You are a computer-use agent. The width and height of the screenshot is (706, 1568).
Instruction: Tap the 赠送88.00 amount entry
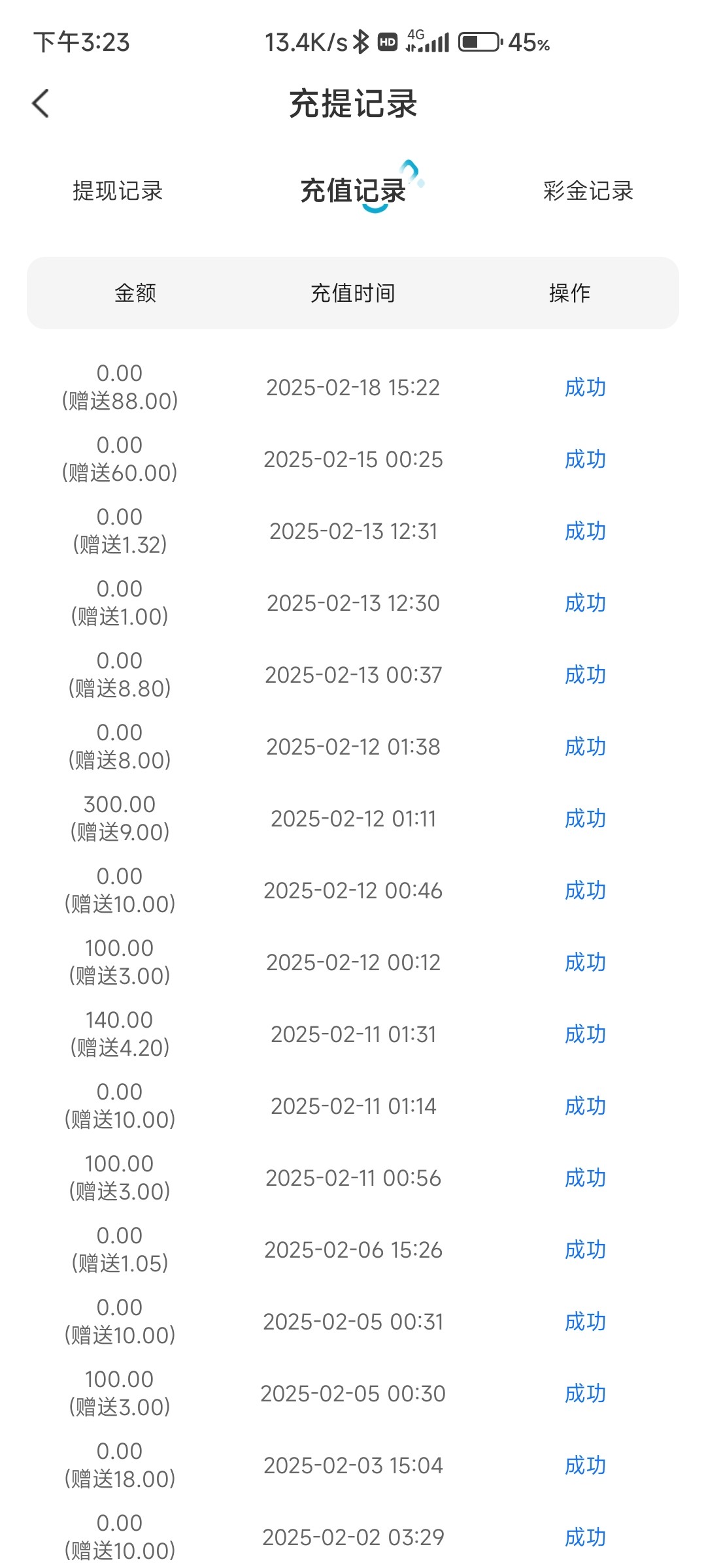pyautogui.click(x=120, y=400)
